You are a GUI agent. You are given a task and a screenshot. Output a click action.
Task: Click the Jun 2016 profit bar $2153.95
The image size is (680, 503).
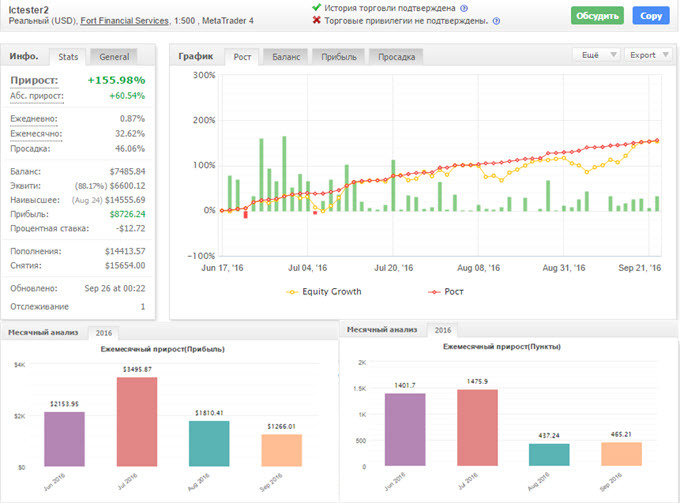coord(64,439)
